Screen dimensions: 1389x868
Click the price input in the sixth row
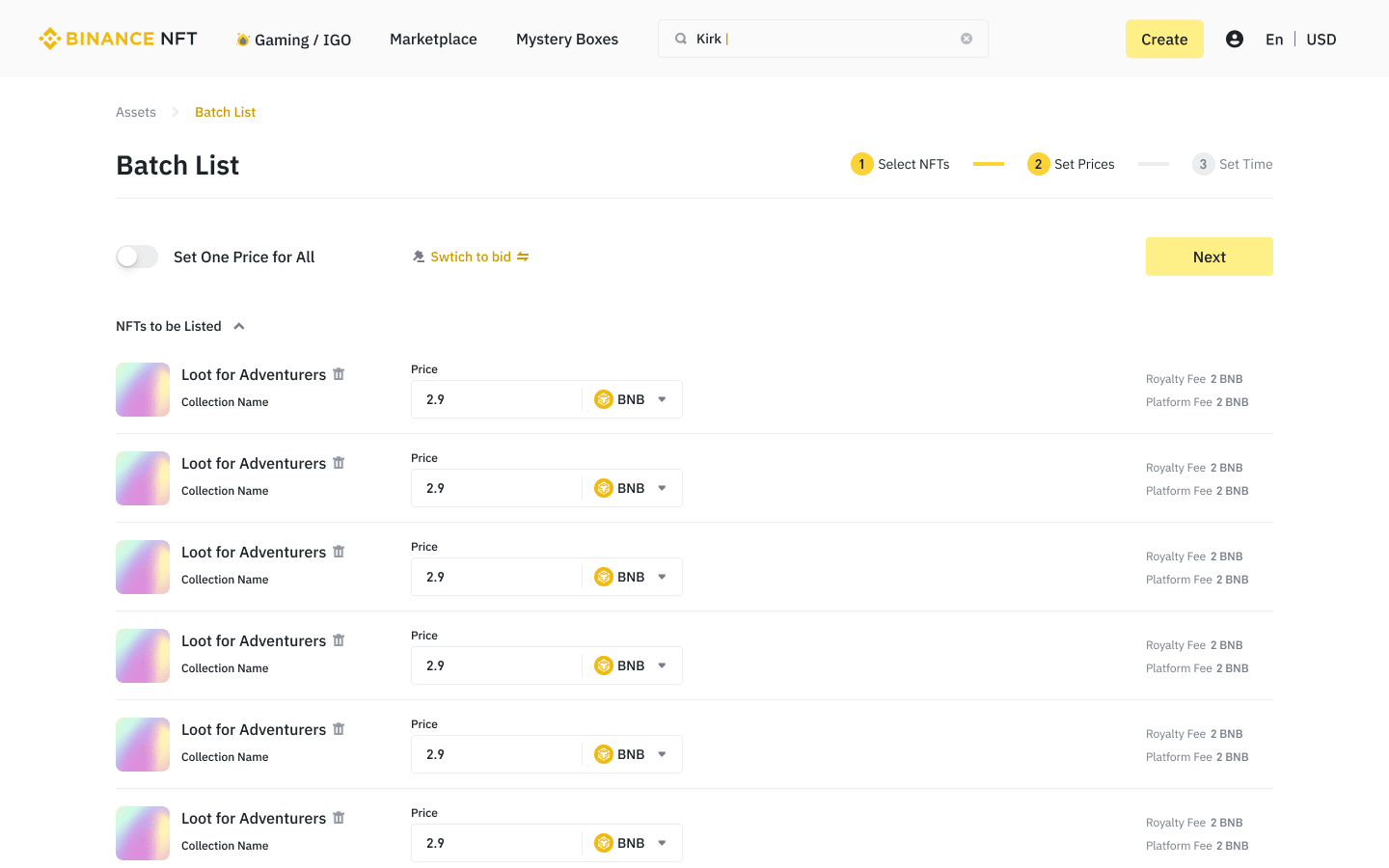coord(497,843)
